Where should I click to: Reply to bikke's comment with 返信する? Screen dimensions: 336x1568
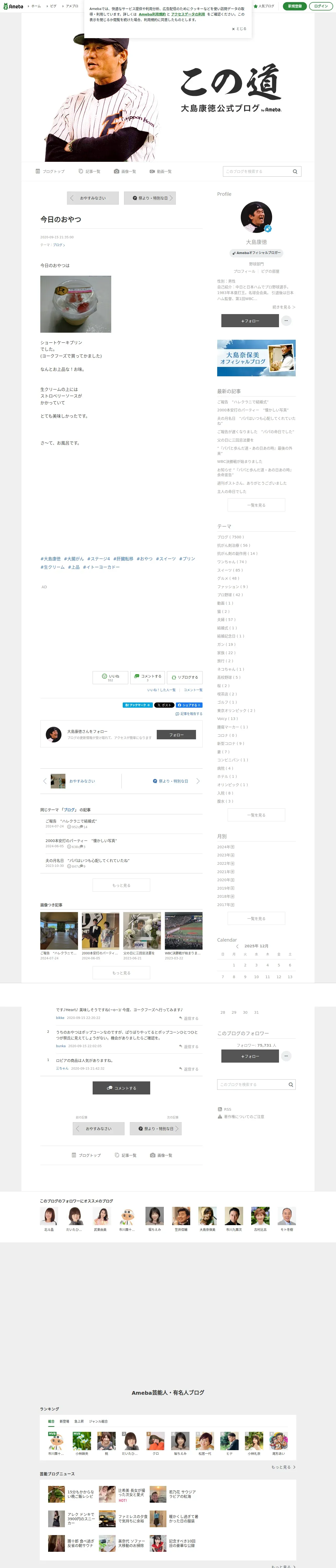(x=189, y=1018)
